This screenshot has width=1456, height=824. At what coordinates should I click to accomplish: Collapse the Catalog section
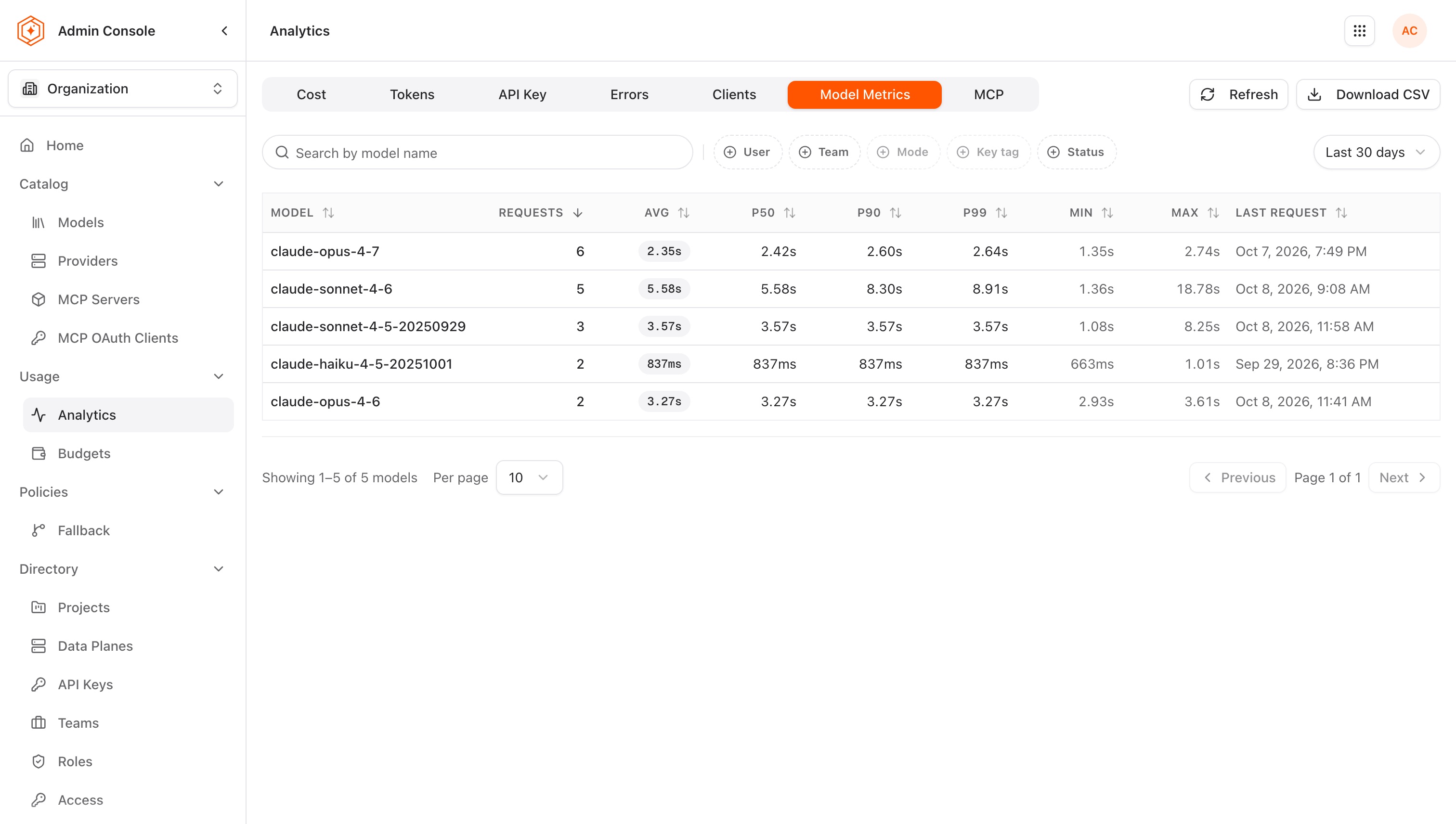(219, 184)
